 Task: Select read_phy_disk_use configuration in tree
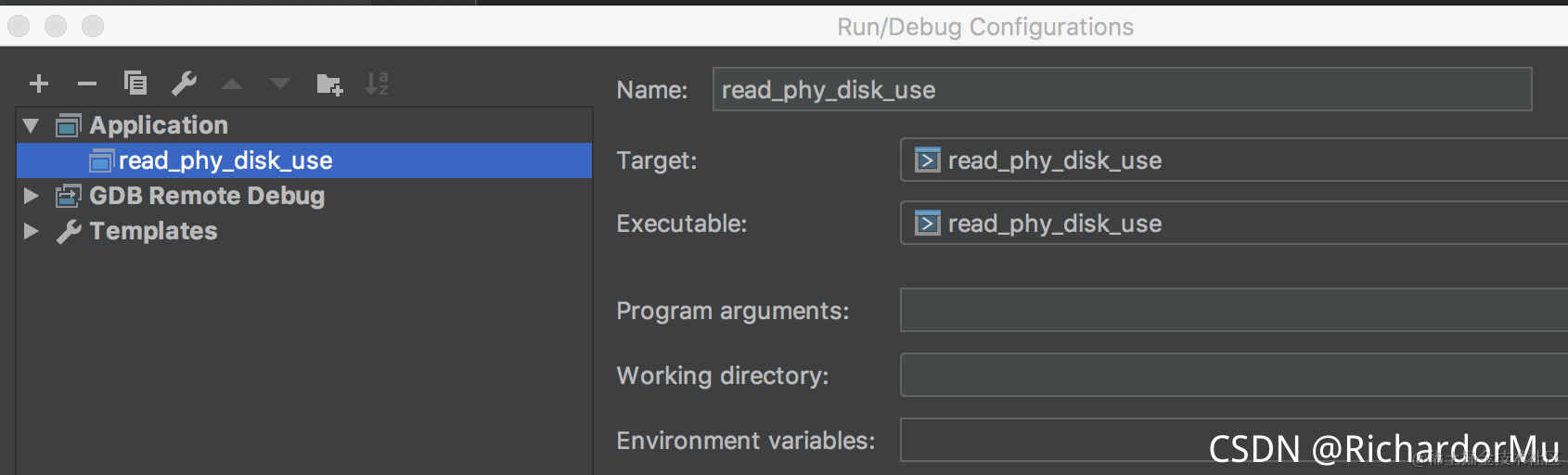[x=225, y=160]
